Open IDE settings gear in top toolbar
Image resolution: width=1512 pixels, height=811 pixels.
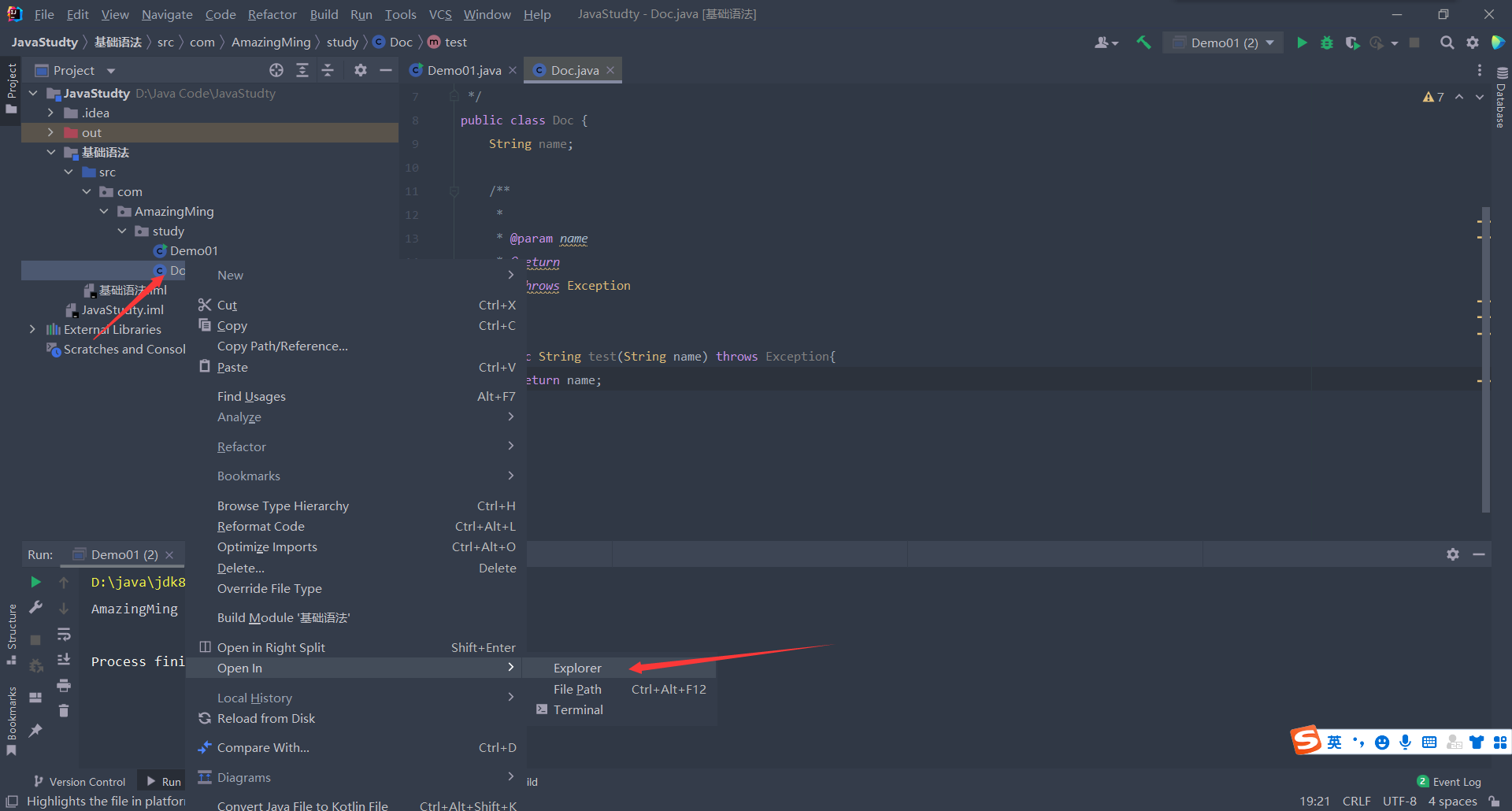[x=1473, y=43]
